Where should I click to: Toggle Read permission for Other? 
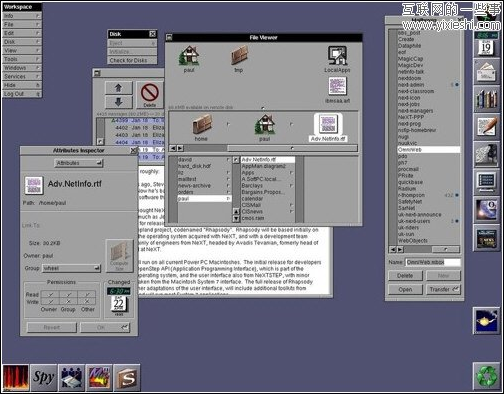click(87, 294)
